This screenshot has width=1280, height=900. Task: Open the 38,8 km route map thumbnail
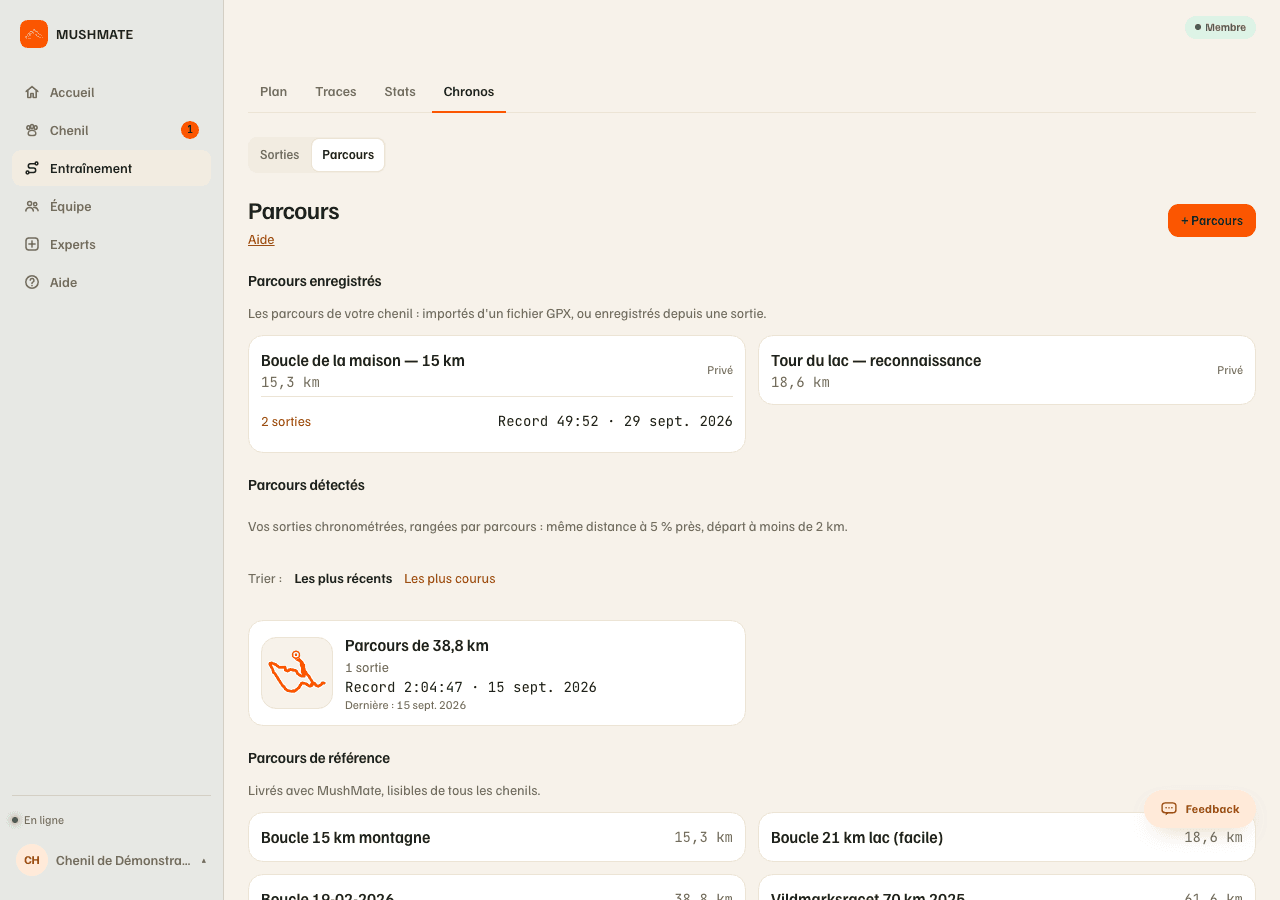click(297, 673)
